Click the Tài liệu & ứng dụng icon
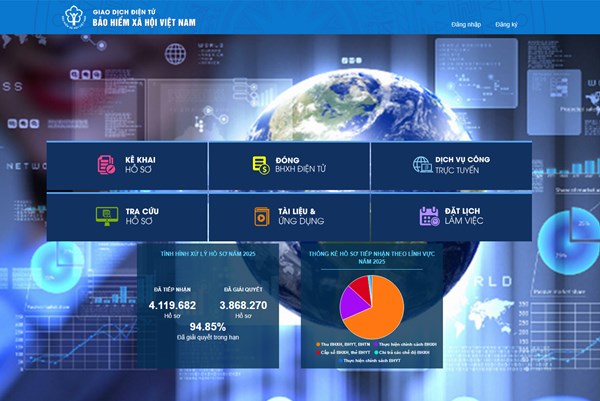Viewport: 600px width, 401px height. [x=260, y=215]
